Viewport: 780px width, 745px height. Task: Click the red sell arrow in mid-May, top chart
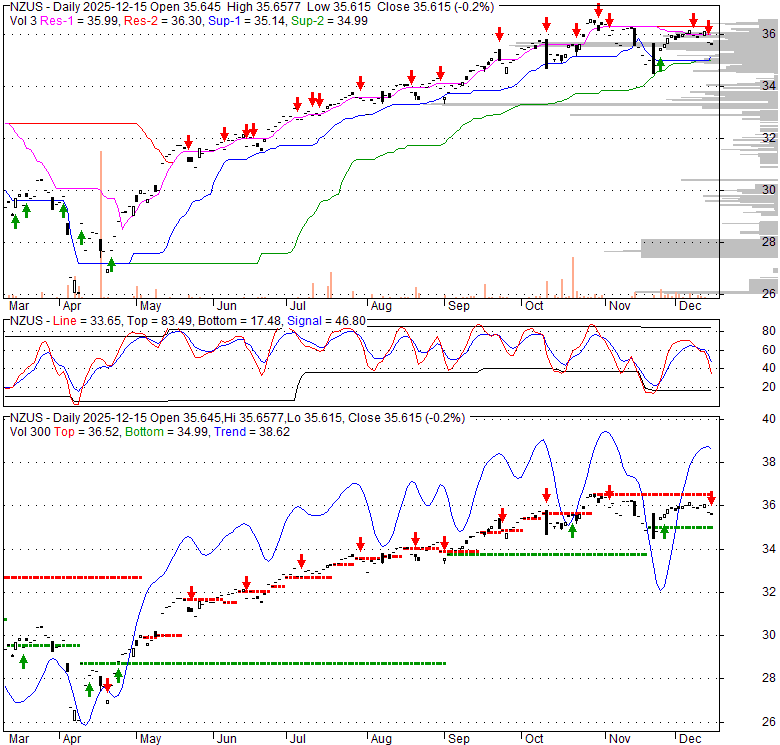[188, 141]
